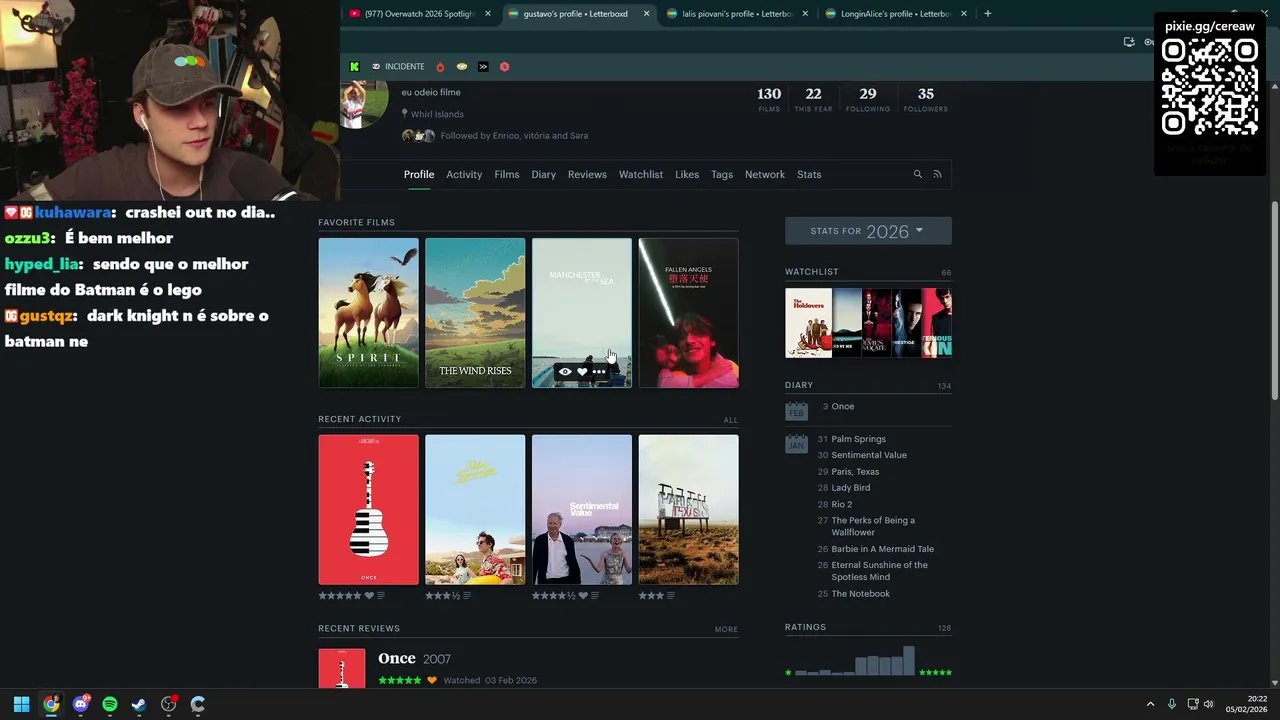Click the taskbar volume speaker icon
The image size is (1280, 720).
1209,704
